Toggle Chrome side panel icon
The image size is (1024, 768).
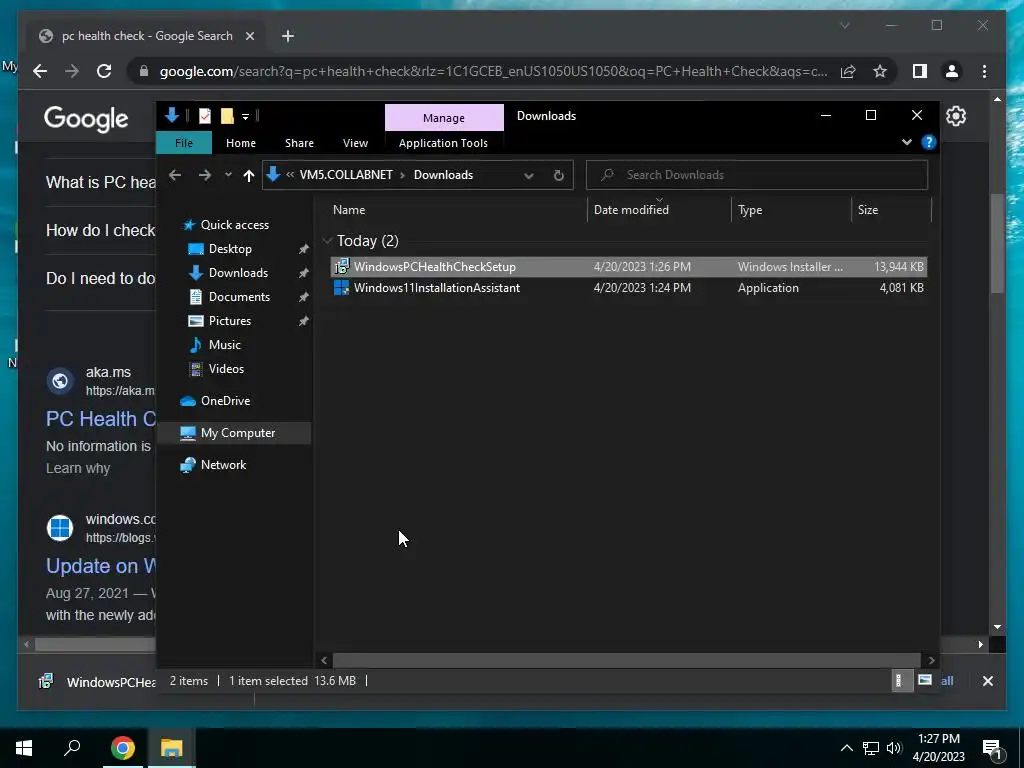pyautogui.click(x=920, y=71)
